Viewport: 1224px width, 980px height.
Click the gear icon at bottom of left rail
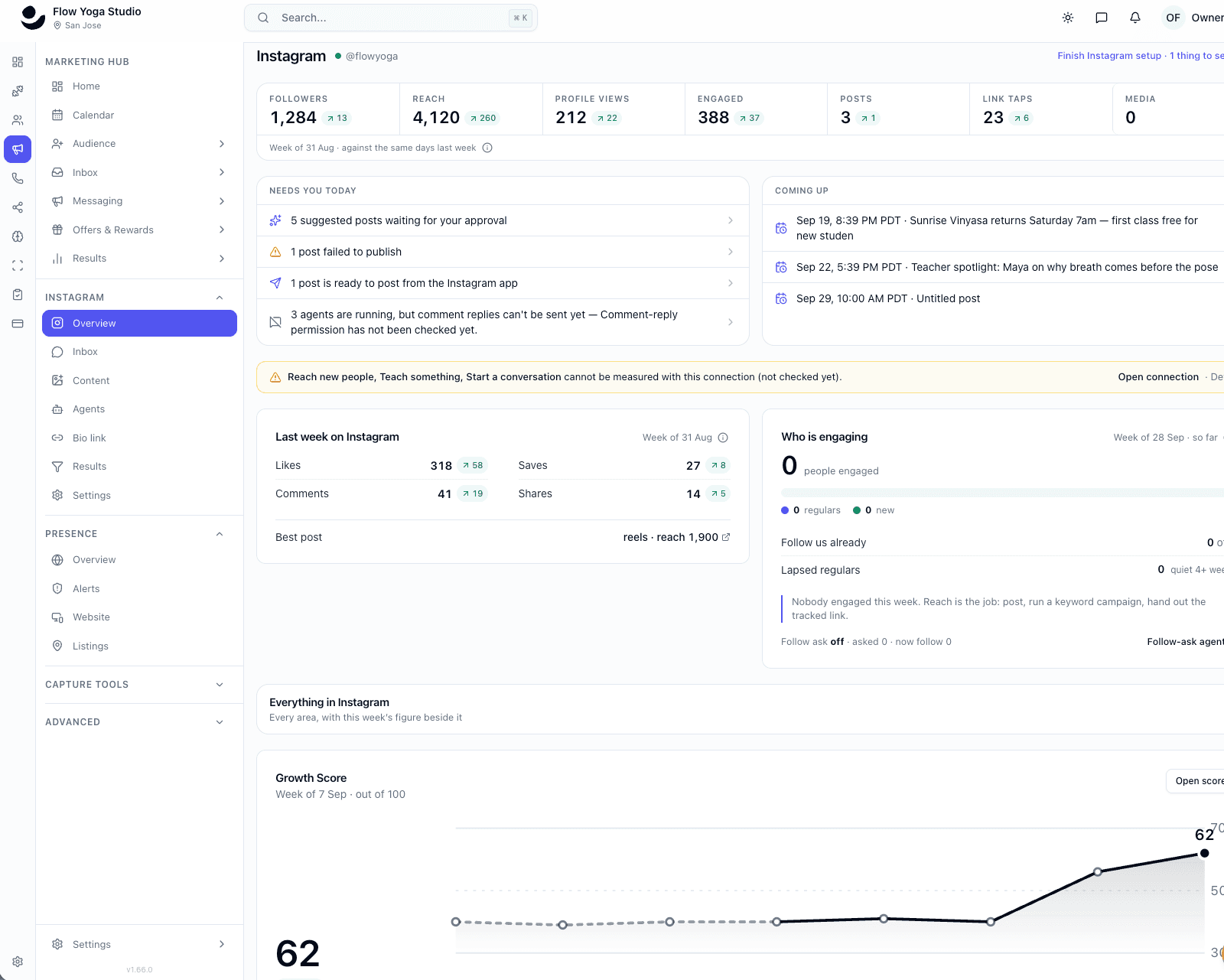pyautogui.click(x=18, y=962)
